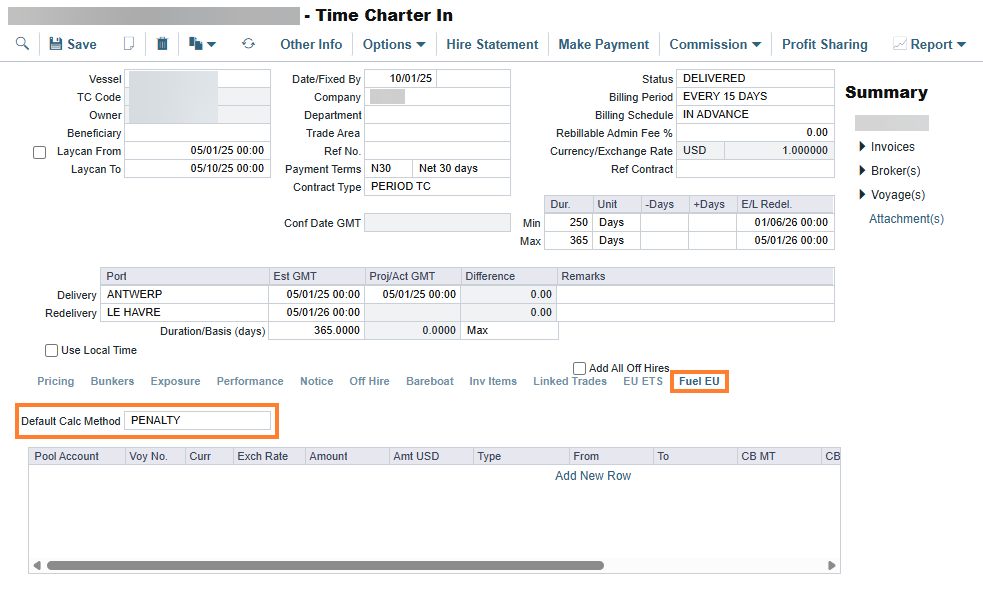Click Laycan To date field

pyautogui.click(x=197, y=169)
